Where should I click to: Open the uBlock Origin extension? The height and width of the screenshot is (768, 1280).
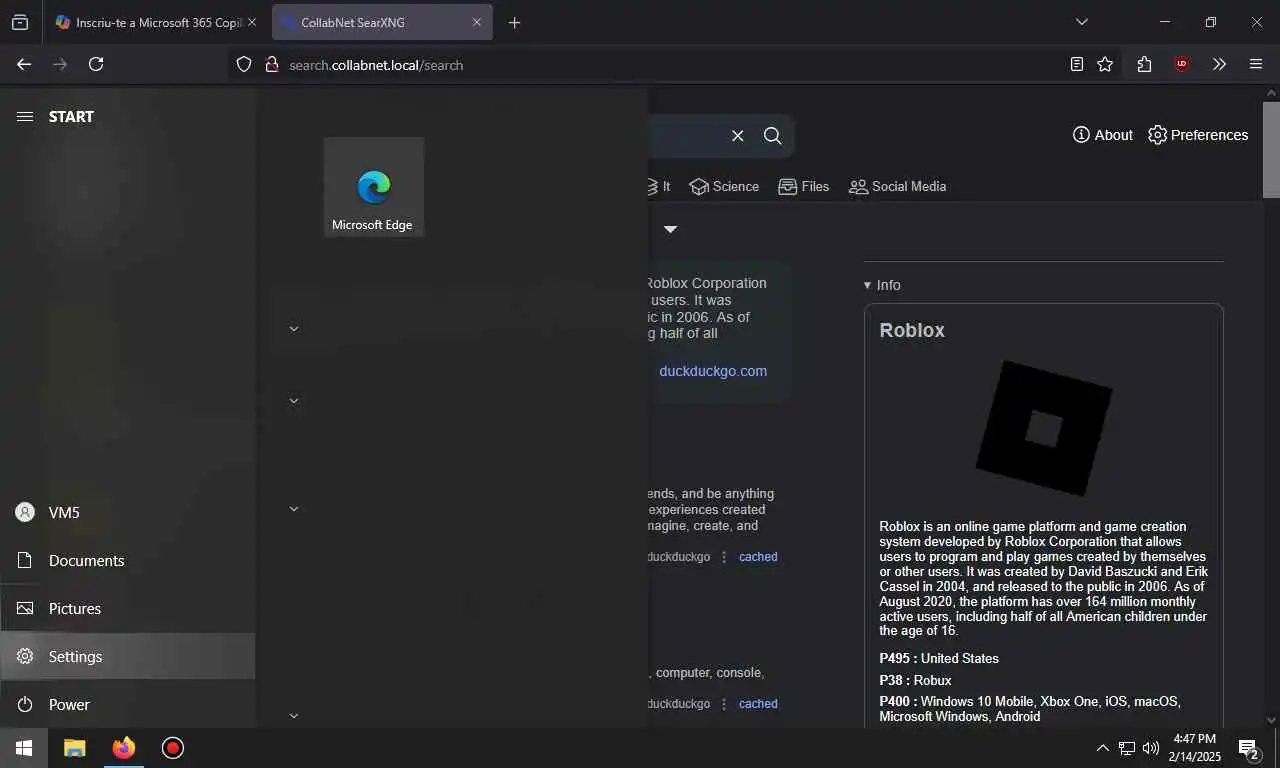point(1182,64)
